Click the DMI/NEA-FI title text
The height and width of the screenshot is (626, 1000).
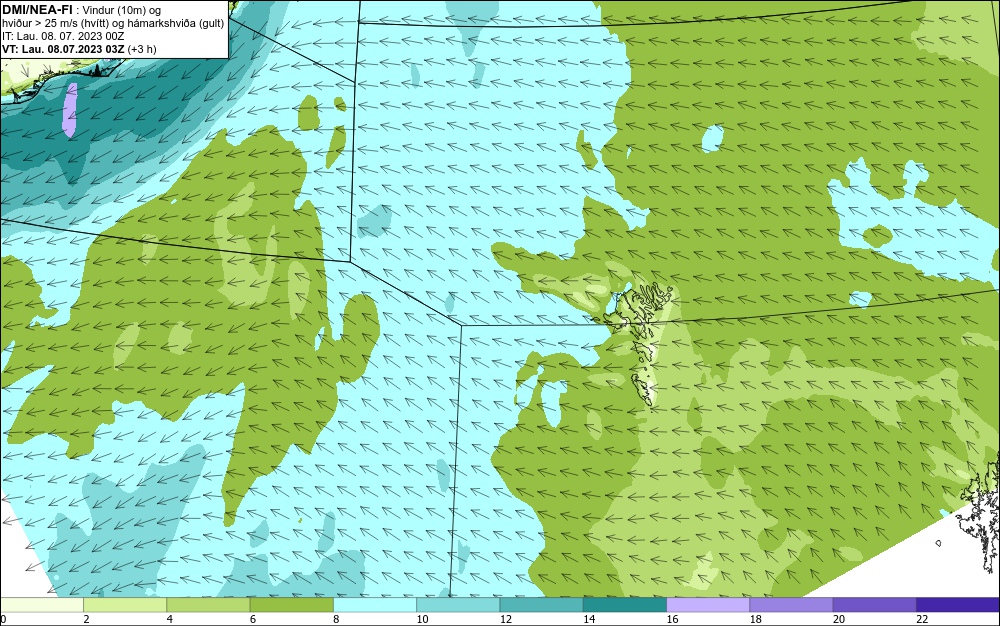[37, 10]
